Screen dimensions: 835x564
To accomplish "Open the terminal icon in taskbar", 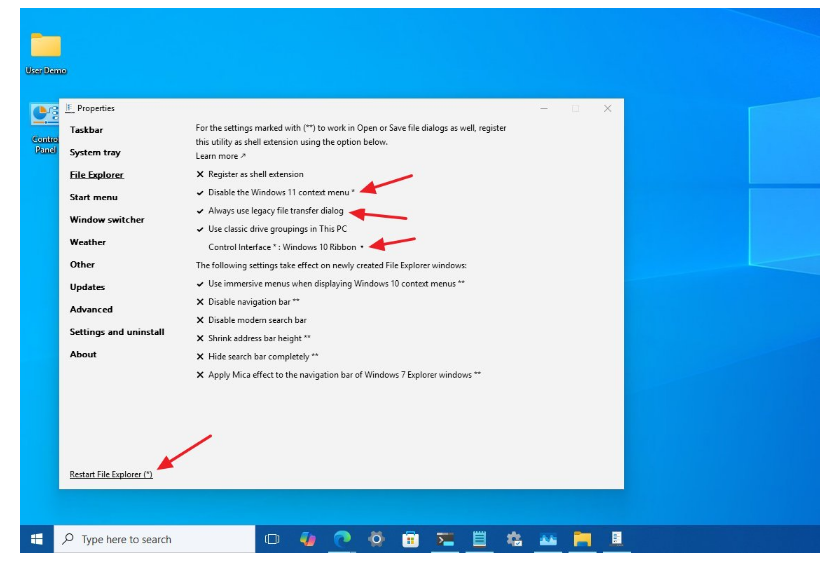I will pos(446,539).
